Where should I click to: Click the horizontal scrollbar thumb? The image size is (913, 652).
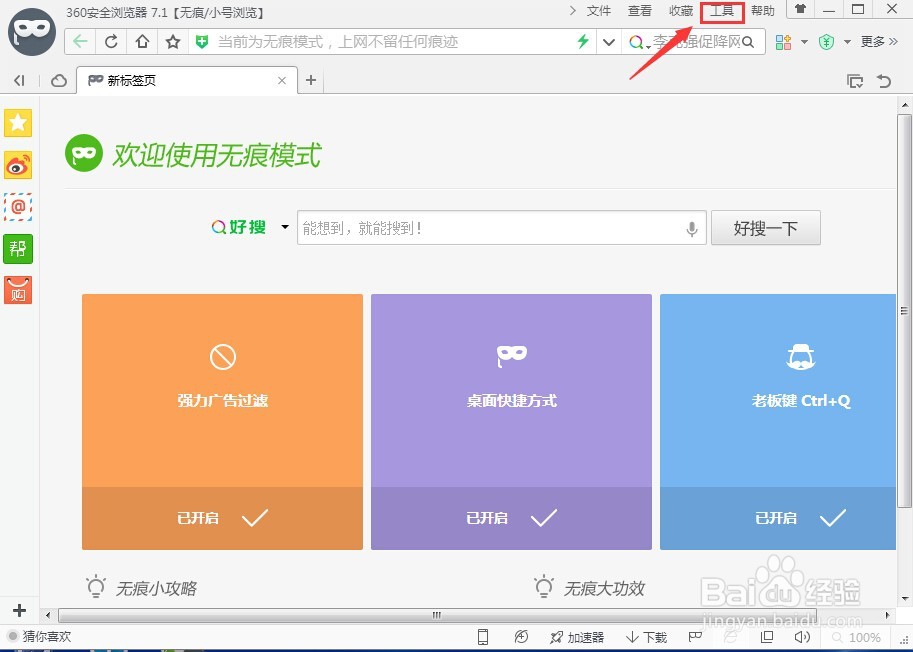437,615
